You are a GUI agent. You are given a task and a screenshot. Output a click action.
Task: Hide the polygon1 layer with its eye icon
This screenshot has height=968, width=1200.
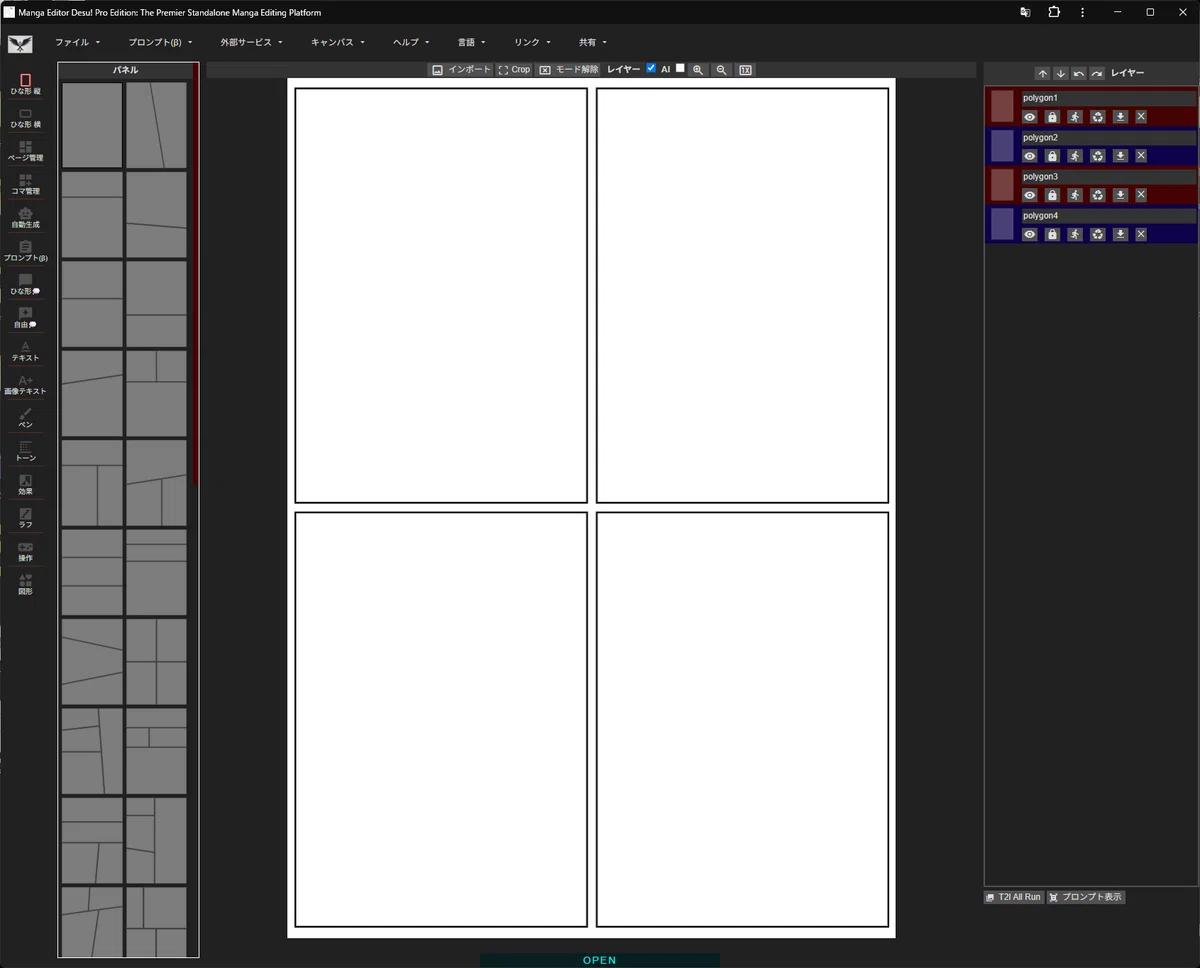(x=1029, y=117)
